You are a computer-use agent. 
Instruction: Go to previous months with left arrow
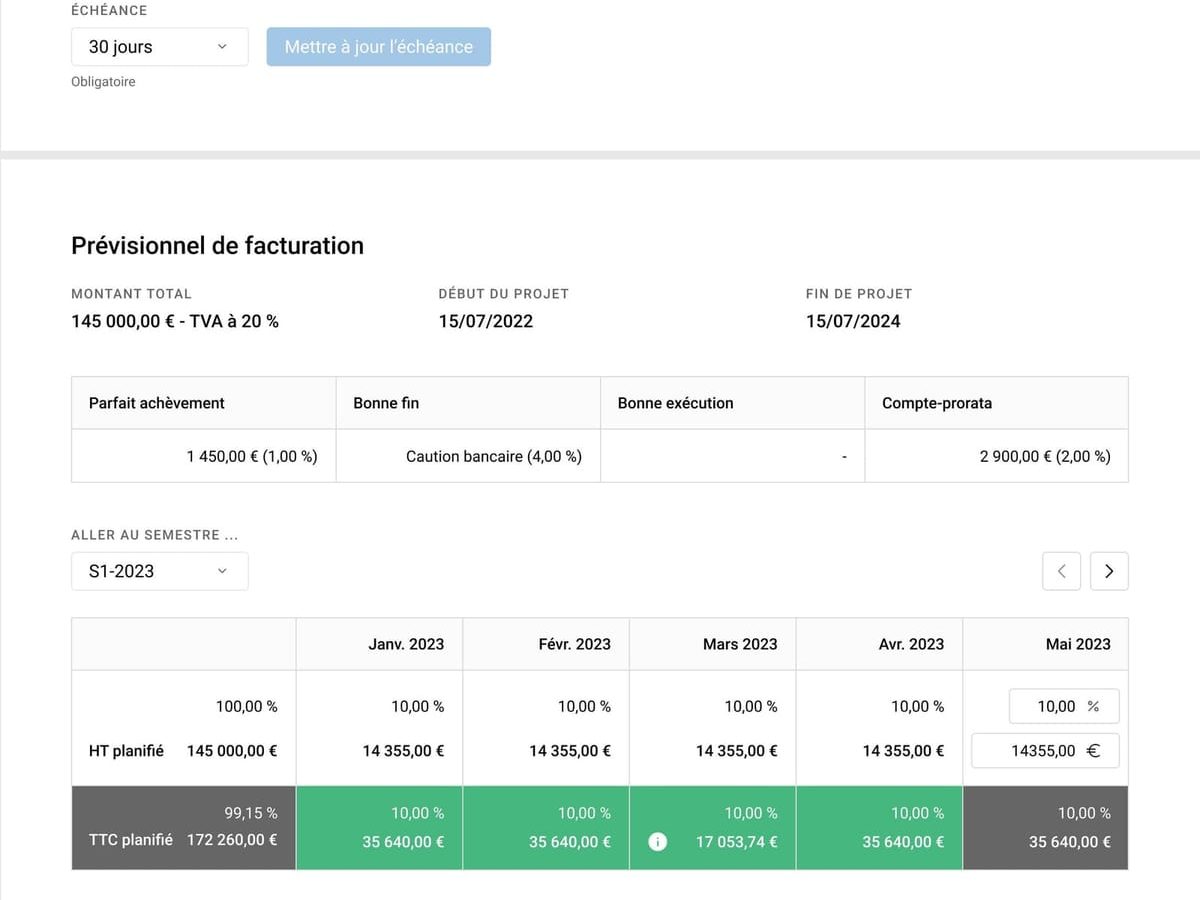tap(1061, 571)
